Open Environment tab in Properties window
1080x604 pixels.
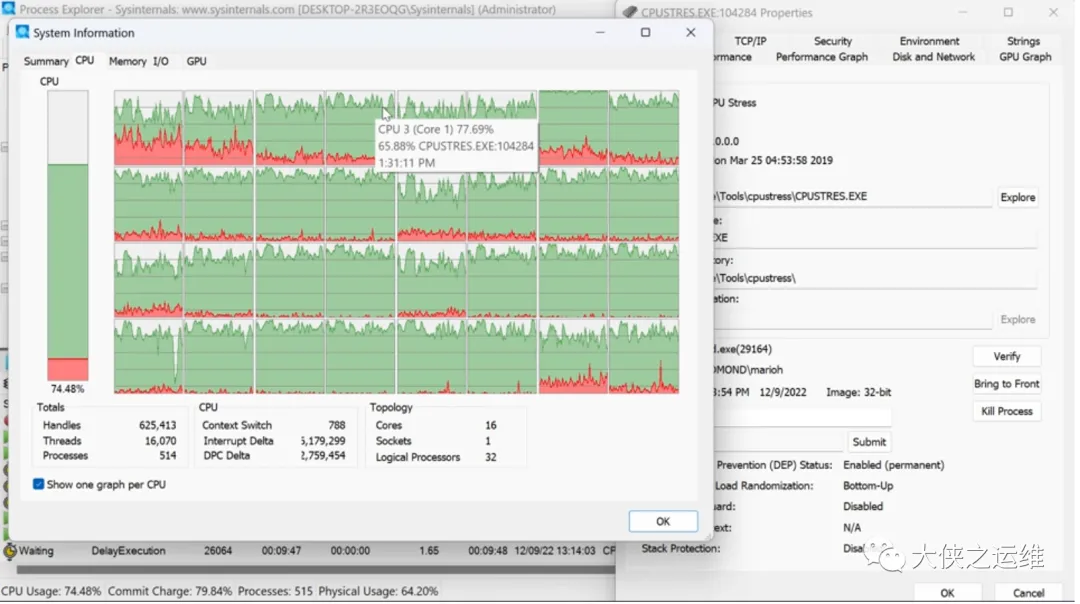click(x=931, y=41)
